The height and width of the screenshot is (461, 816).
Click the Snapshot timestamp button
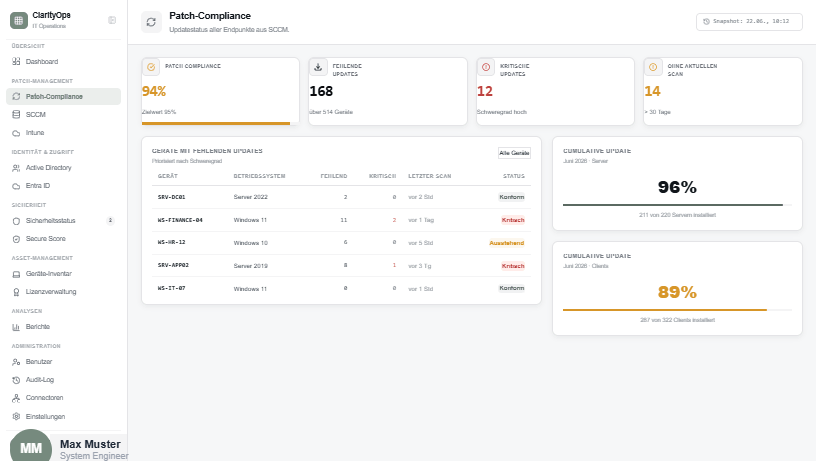click(749, 22)
